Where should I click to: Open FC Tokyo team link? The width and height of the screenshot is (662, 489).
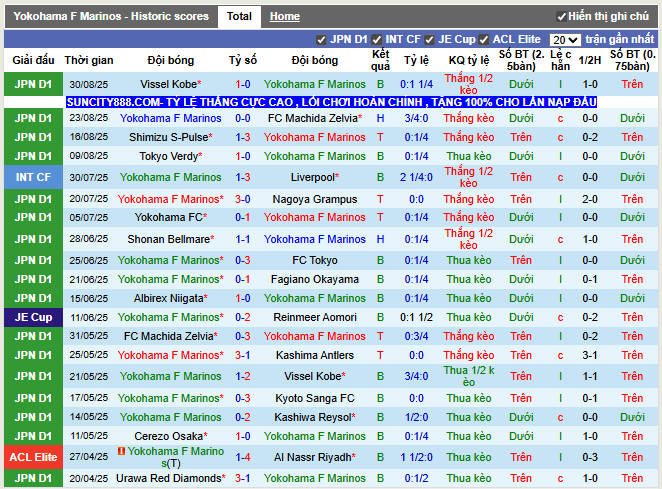pos(315,261)
